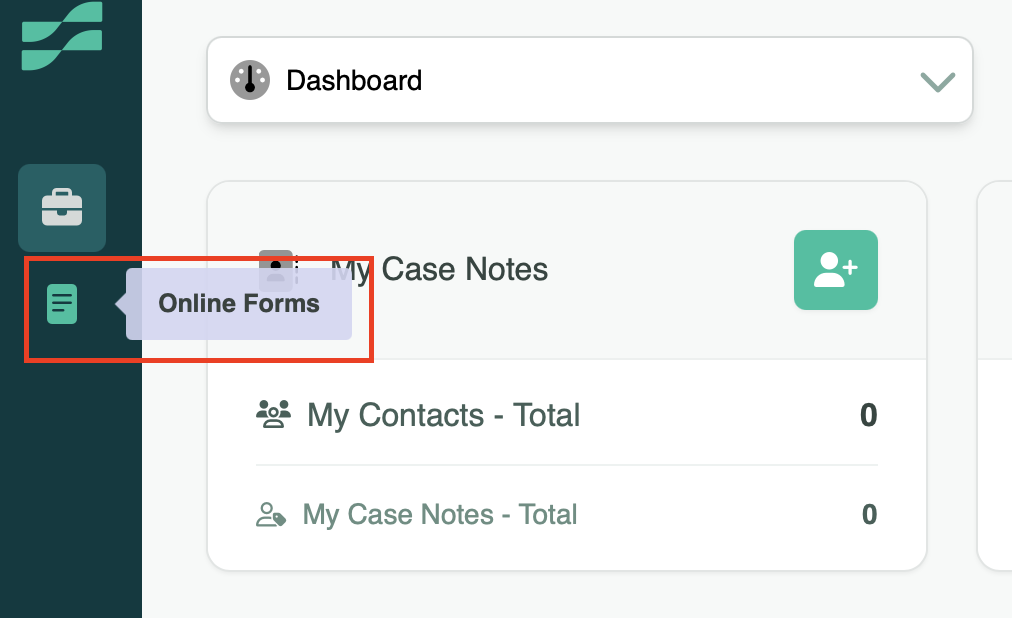Click the tagged person icon beside My Case Notes - Total

click(272, 515)
